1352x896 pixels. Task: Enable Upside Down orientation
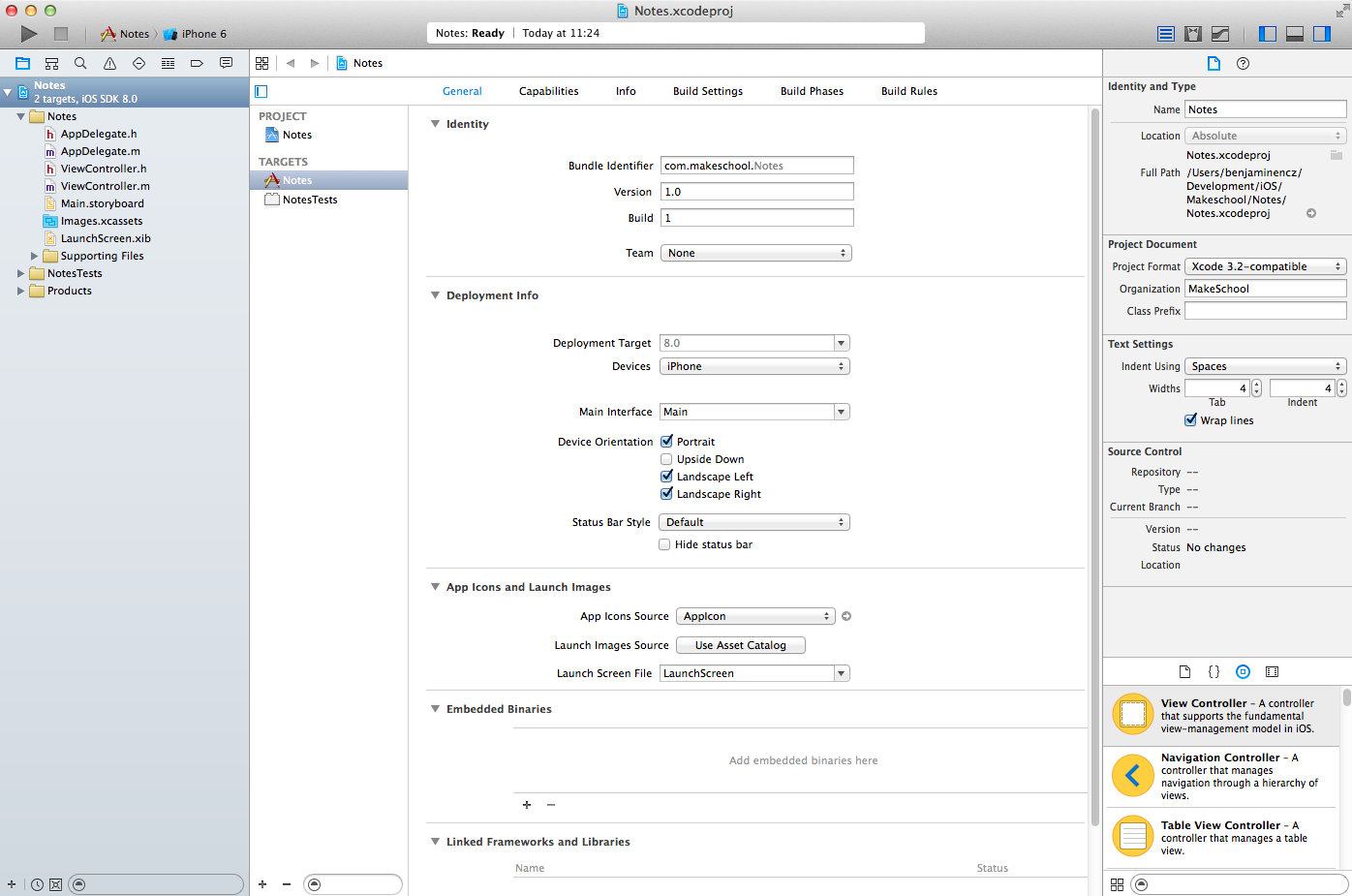[x=666, y=459]
